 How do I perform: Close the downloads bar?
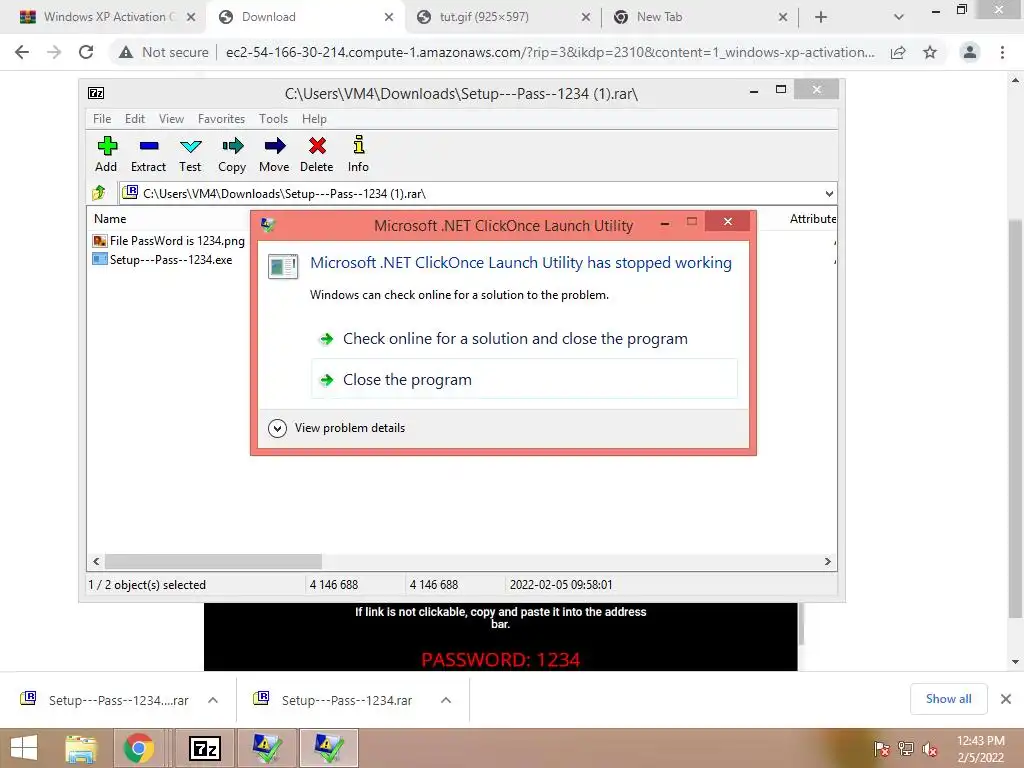[1006, 699]
